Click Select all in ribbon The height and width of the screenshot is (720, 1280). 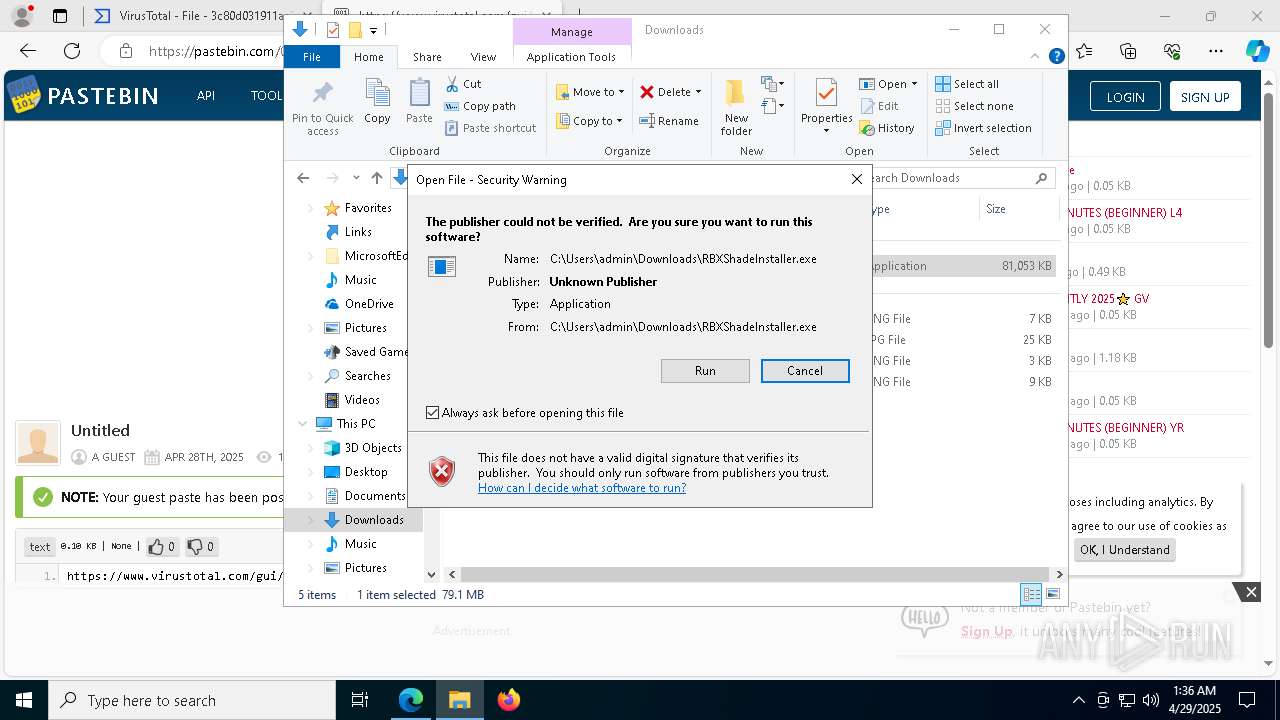(967, 84)
